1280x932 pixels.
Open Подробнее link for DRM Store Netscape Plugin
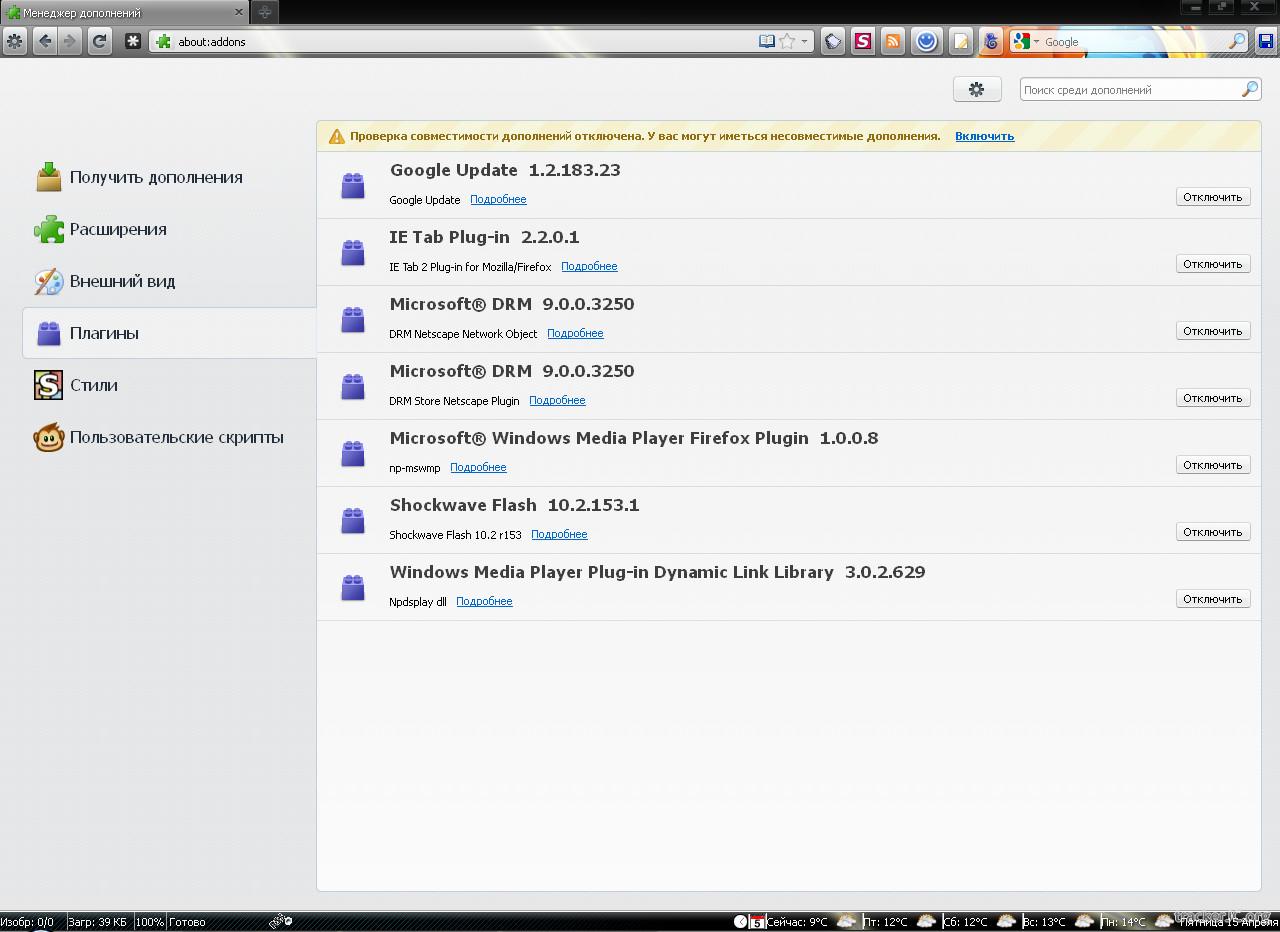click(x=557, y=400)
